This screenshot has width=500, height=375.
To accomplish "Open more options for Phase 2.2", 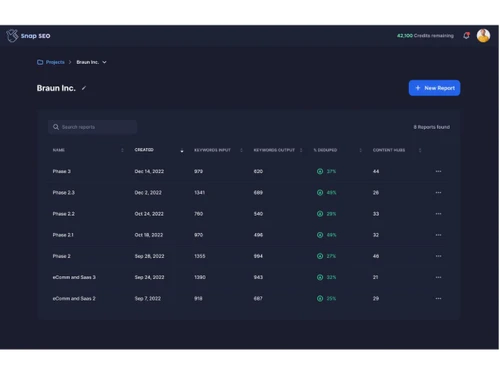I will pyautogui.click(x=438, y=214).
